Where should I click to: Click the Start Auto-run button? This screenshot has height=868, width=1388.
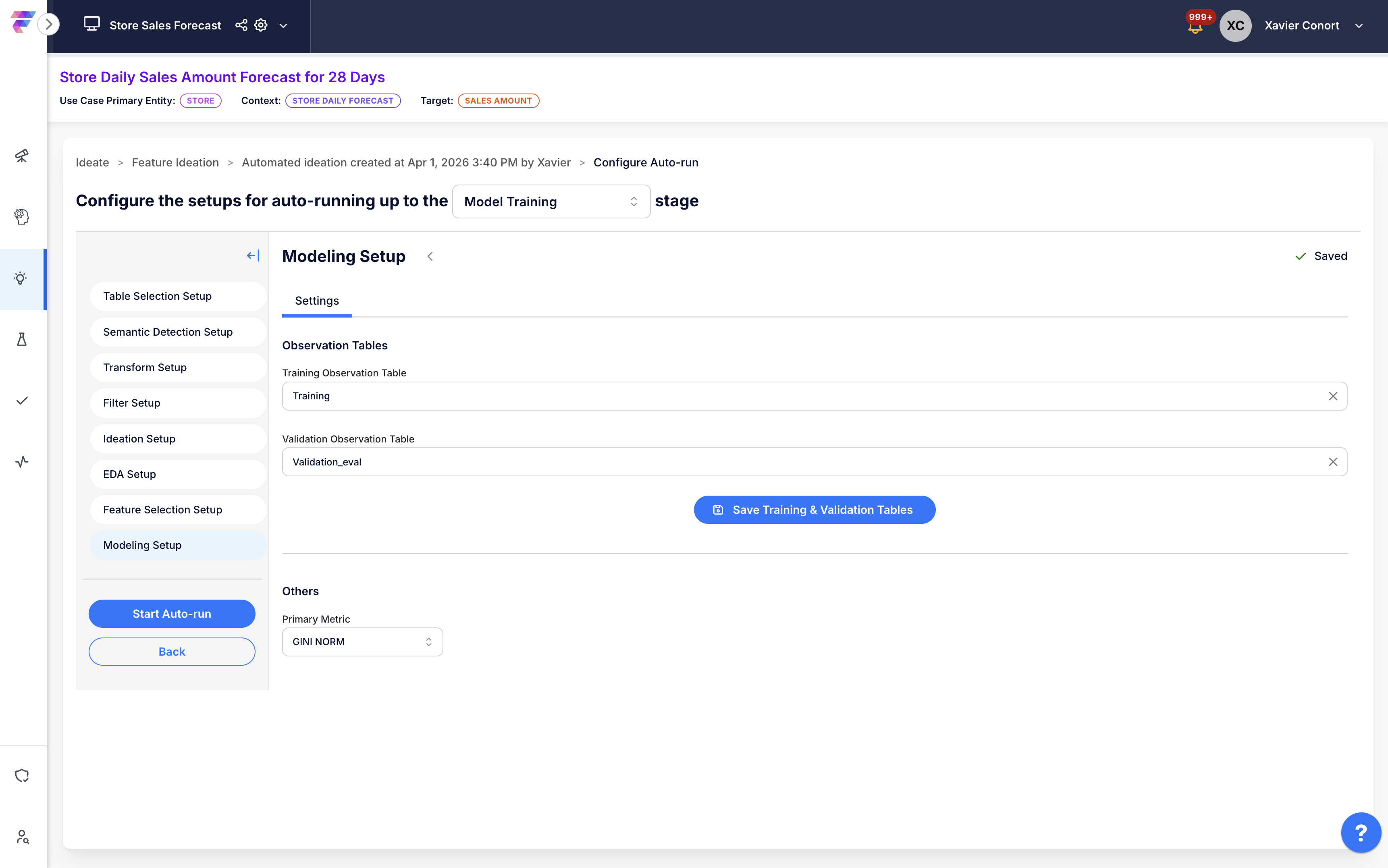[172, 614]
